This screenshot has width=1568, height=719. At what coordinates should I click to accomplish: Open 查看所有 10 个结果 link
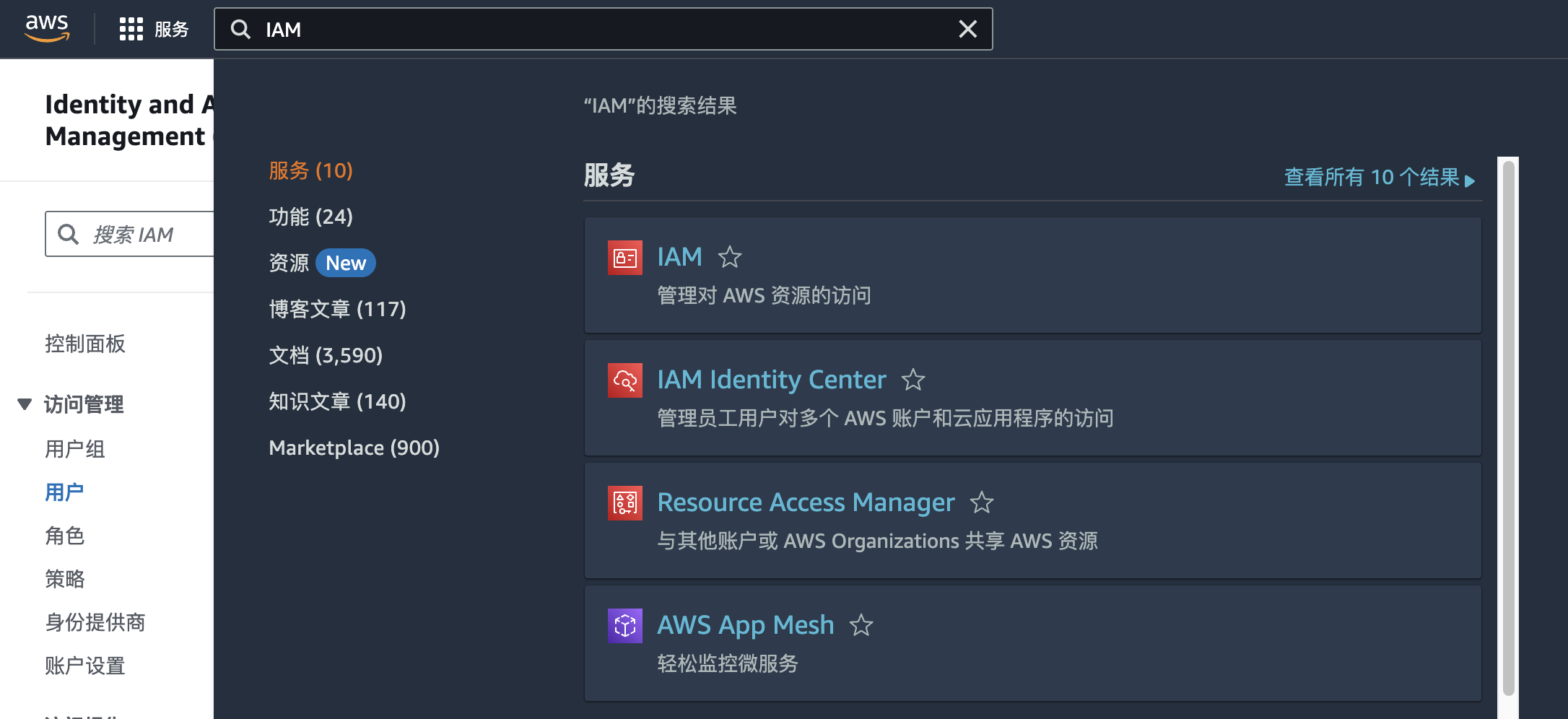(1380, 178)
